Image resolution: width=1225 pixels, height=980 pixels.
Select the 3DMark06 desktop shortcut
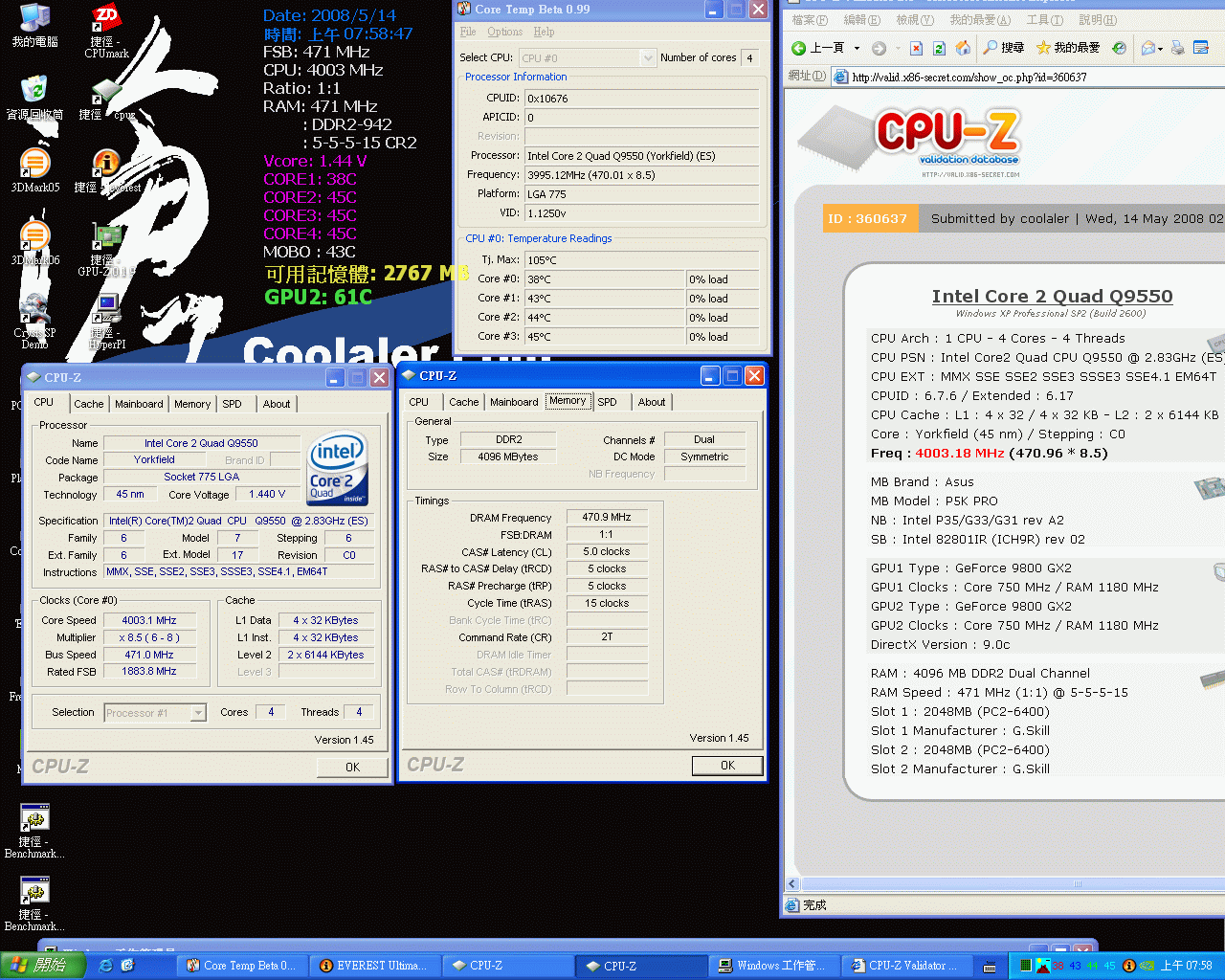click(x=34, y=235)
